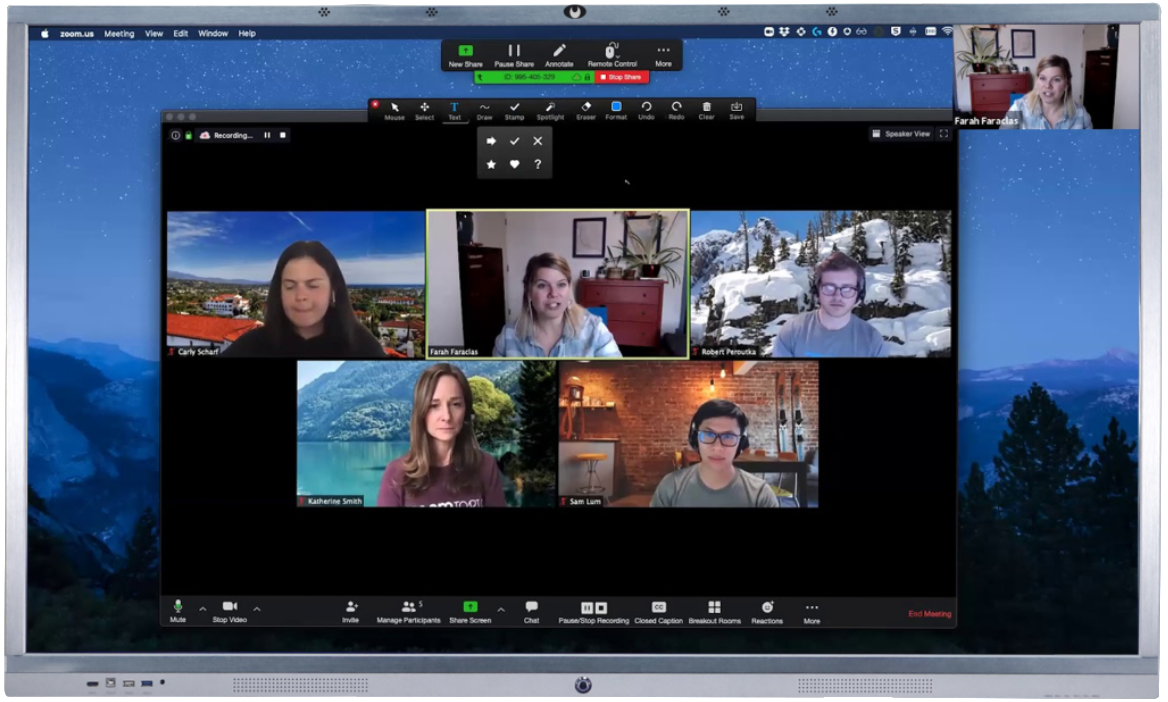This screenshot has height=702, width=1168.
Task: Mute the microphone
Action: (178, 608)
